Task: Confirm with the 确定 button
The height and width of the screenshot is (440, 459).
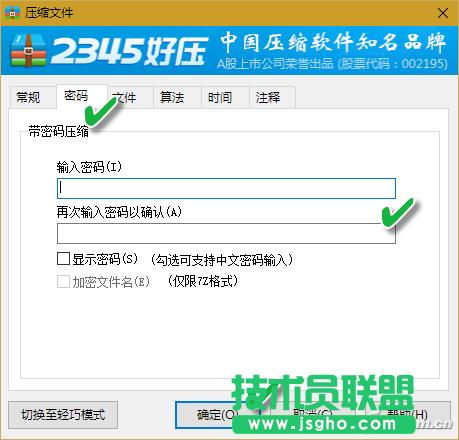Action: tap(217, 415)
